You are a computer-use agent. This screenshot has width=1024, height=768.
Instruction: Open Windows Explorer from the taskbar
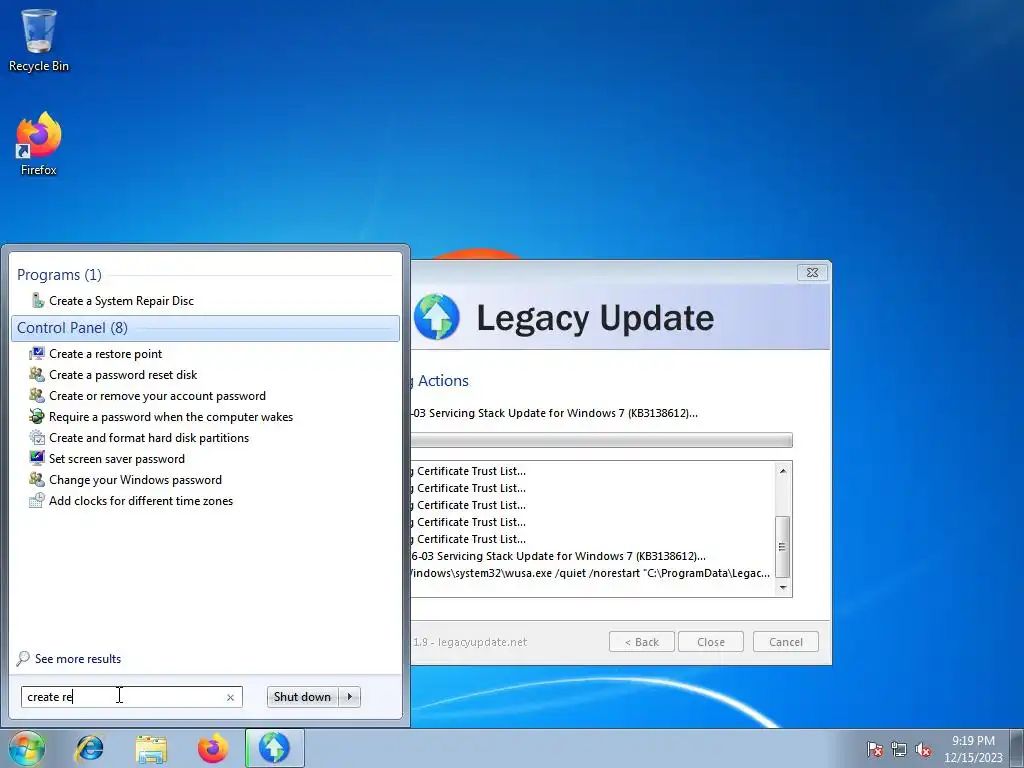(x=151, y=748)
